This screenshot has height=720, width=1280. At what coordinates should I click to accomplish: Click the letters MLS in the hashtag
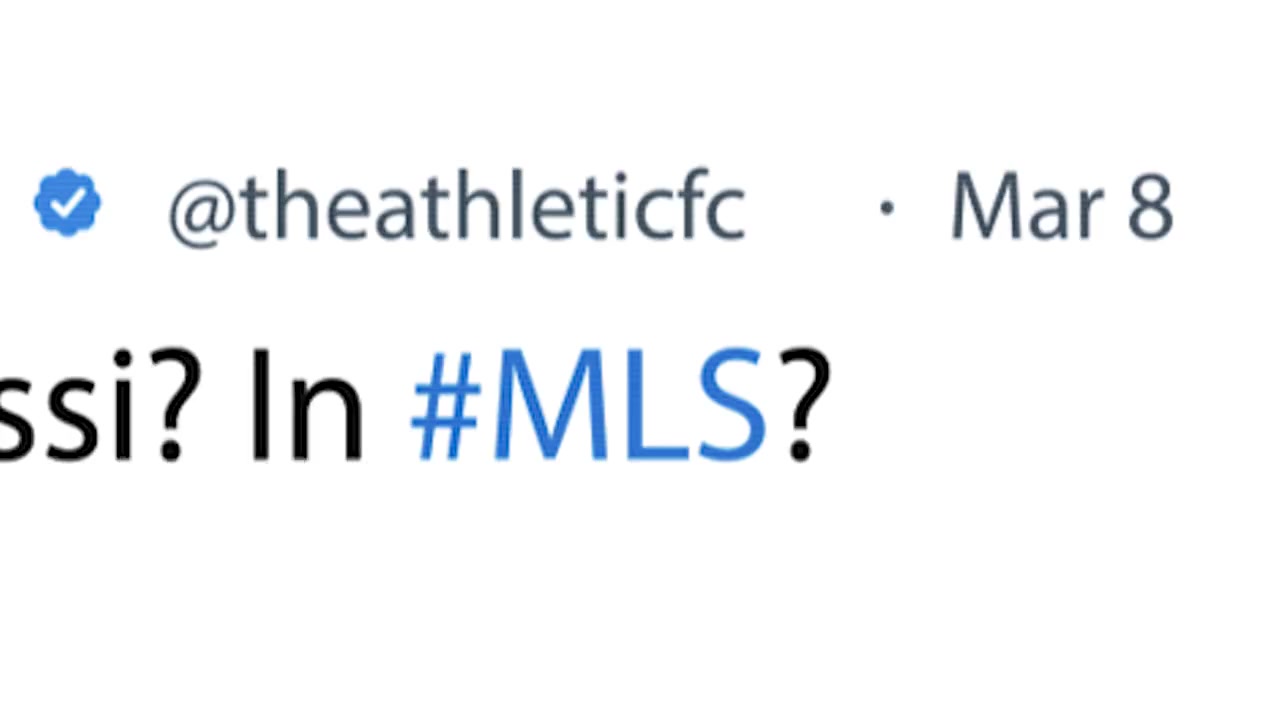pyautogui.click(x=629, y=404)
